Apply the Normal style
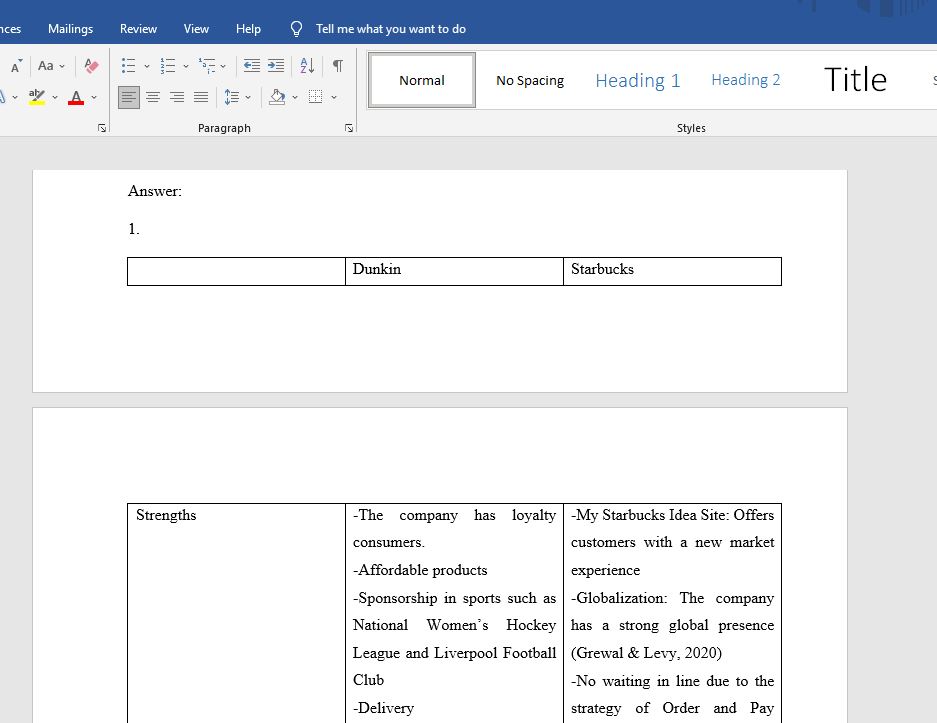Viewport: 937px width, 723px height. [422, 80]
